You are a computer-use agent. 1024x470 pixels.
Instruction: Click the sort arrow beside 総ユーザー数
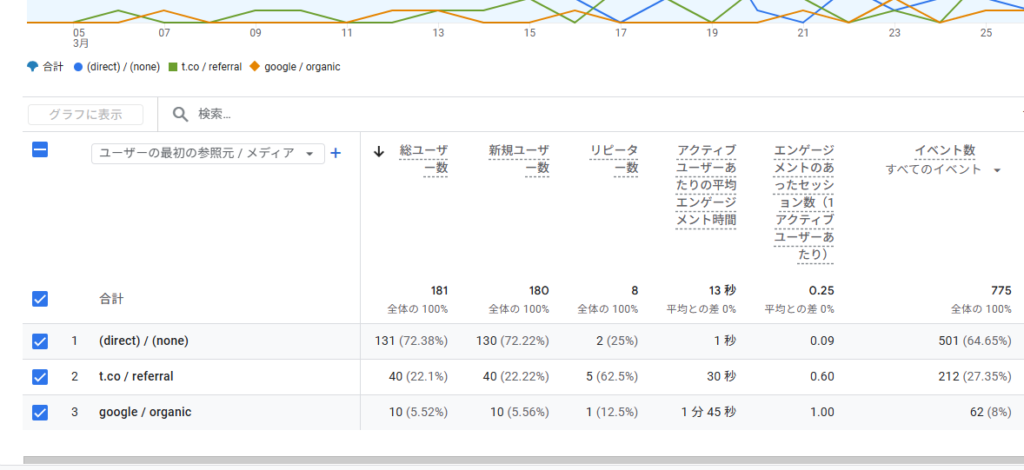378,151
